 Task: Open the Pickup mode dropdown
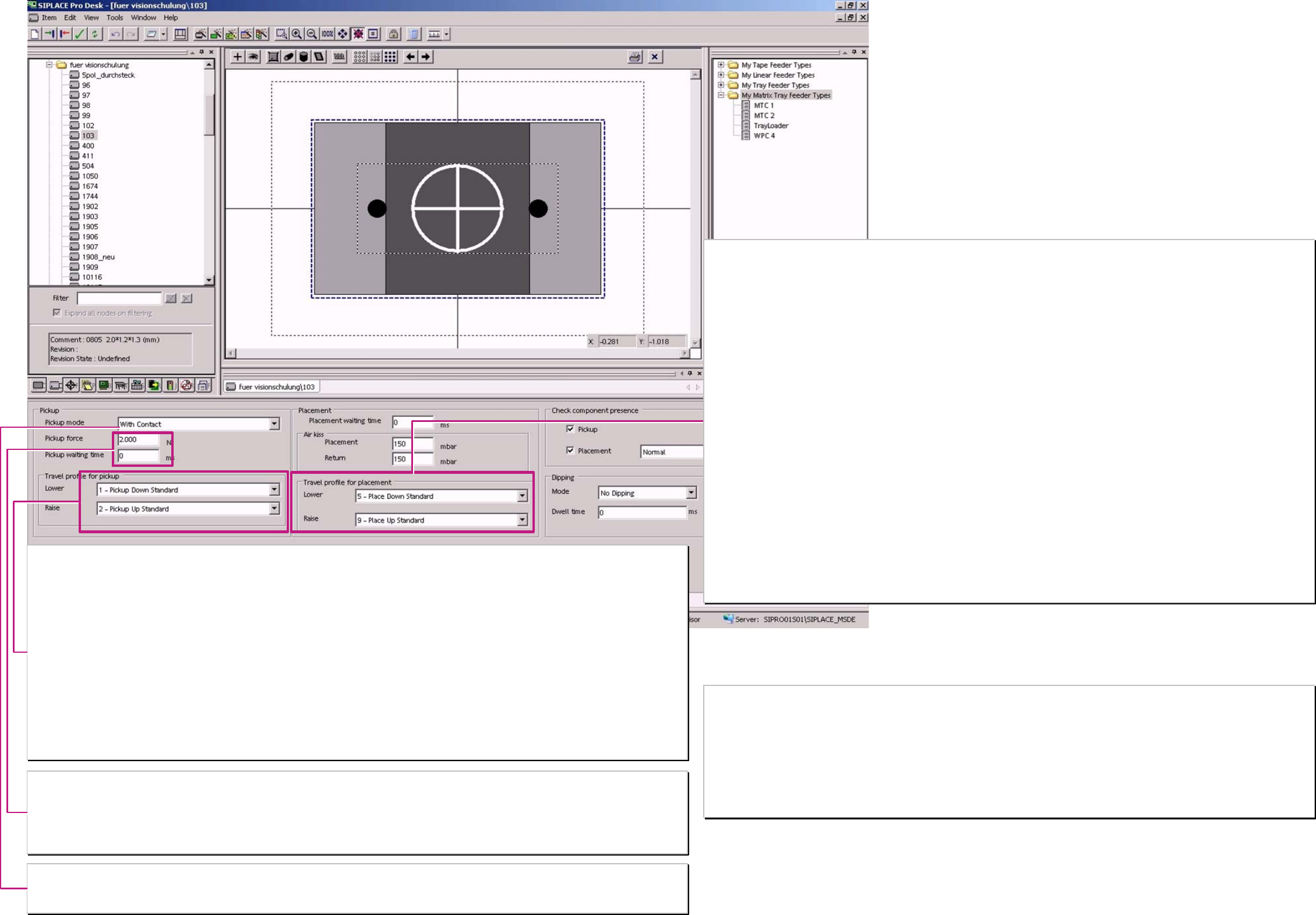(274, 424)
